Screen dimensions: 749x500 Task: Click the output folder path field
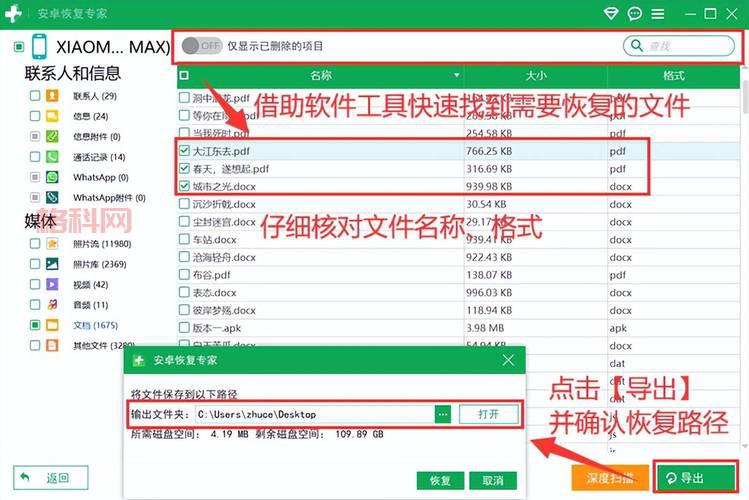pyautogui.click(x=314, y=414)
